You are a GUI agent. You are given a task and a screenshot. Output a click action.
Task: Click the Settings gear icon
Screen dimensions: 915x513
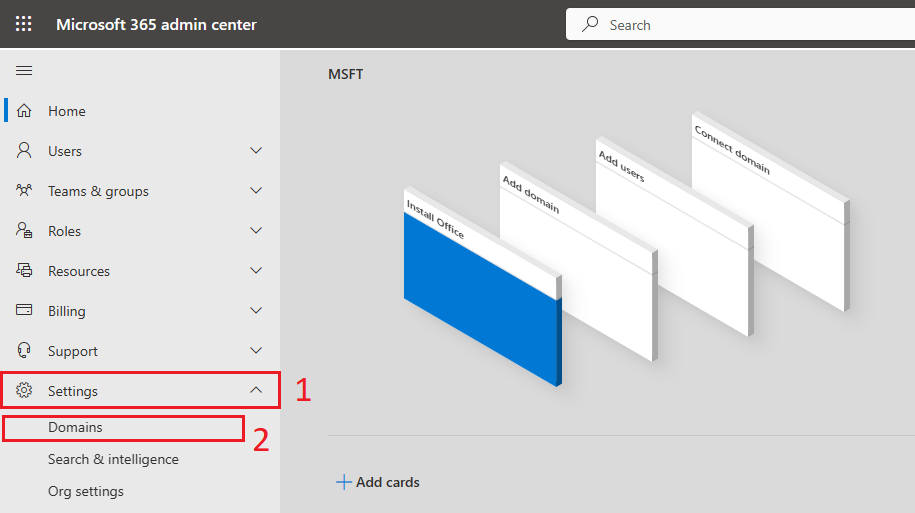(x=24, y=390)
